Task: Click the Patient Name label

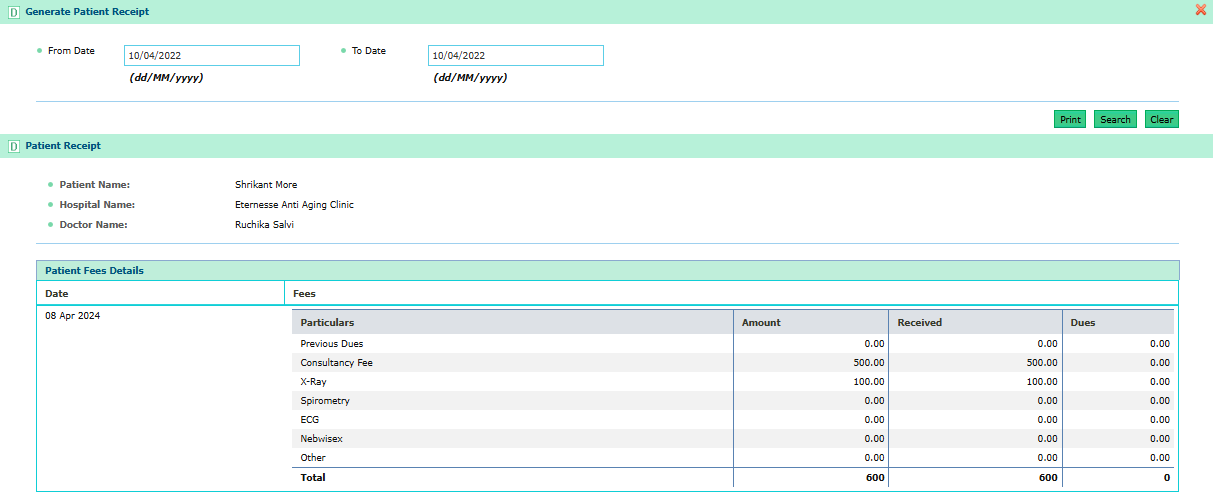Action: click(x=95, y=185)
